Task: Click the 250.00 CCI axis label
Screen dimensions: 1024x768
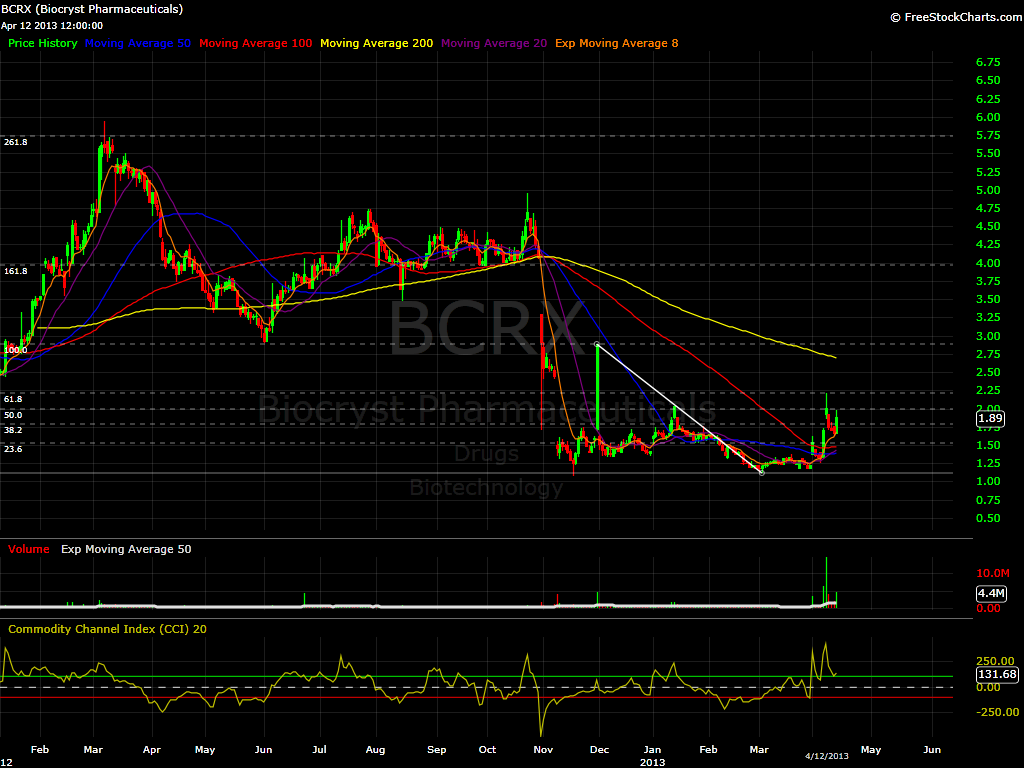Action: [x=995, y=661]
